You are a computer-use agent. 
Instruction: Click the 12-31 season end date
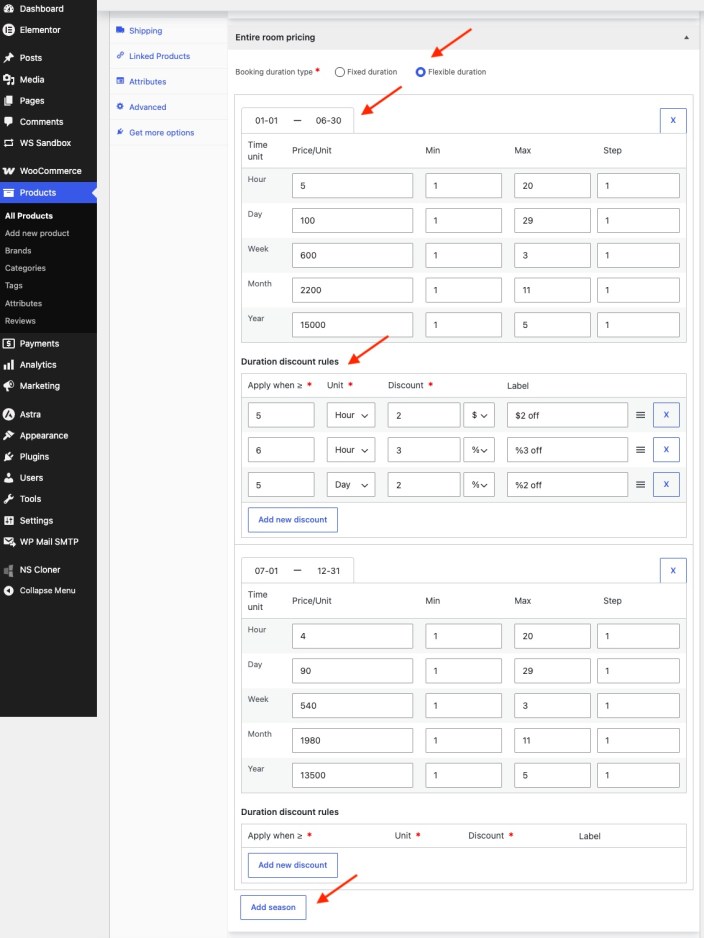click(328, 571)
